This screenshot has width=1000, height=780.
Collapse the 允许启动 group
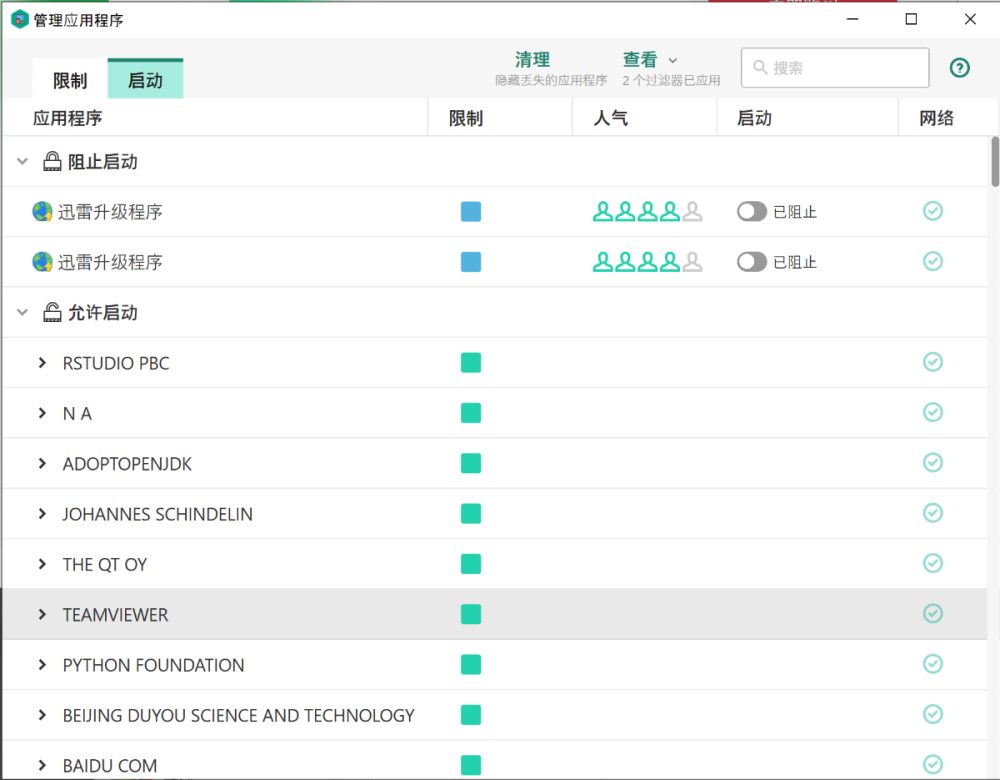pyautogui.click(x=22, y=312)
